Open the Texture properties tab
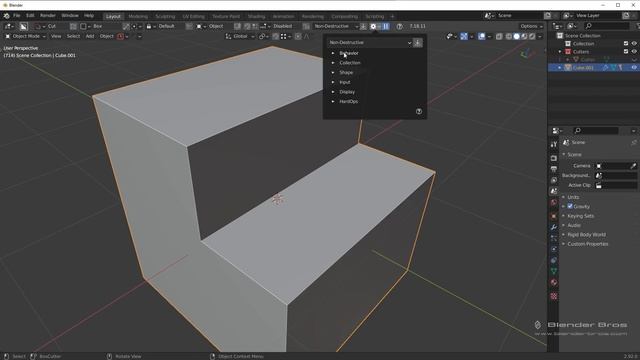This screenshot has width=640, height=360. [554, 296]
